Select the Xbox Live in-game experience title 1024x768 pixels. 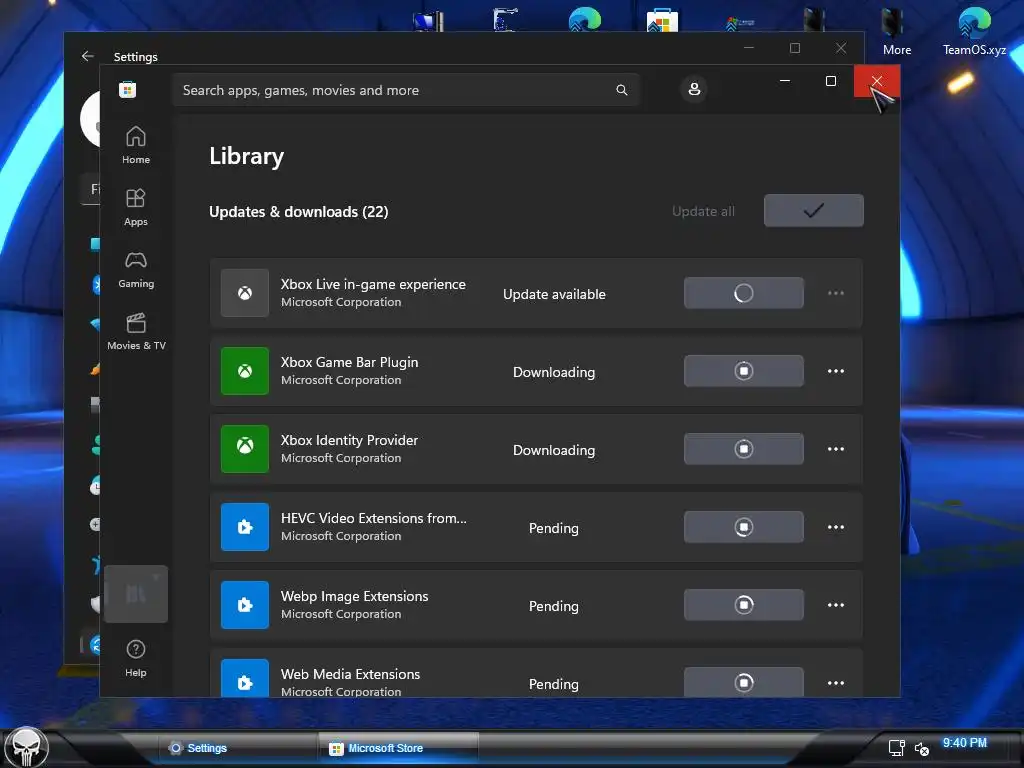coord(373,284)
